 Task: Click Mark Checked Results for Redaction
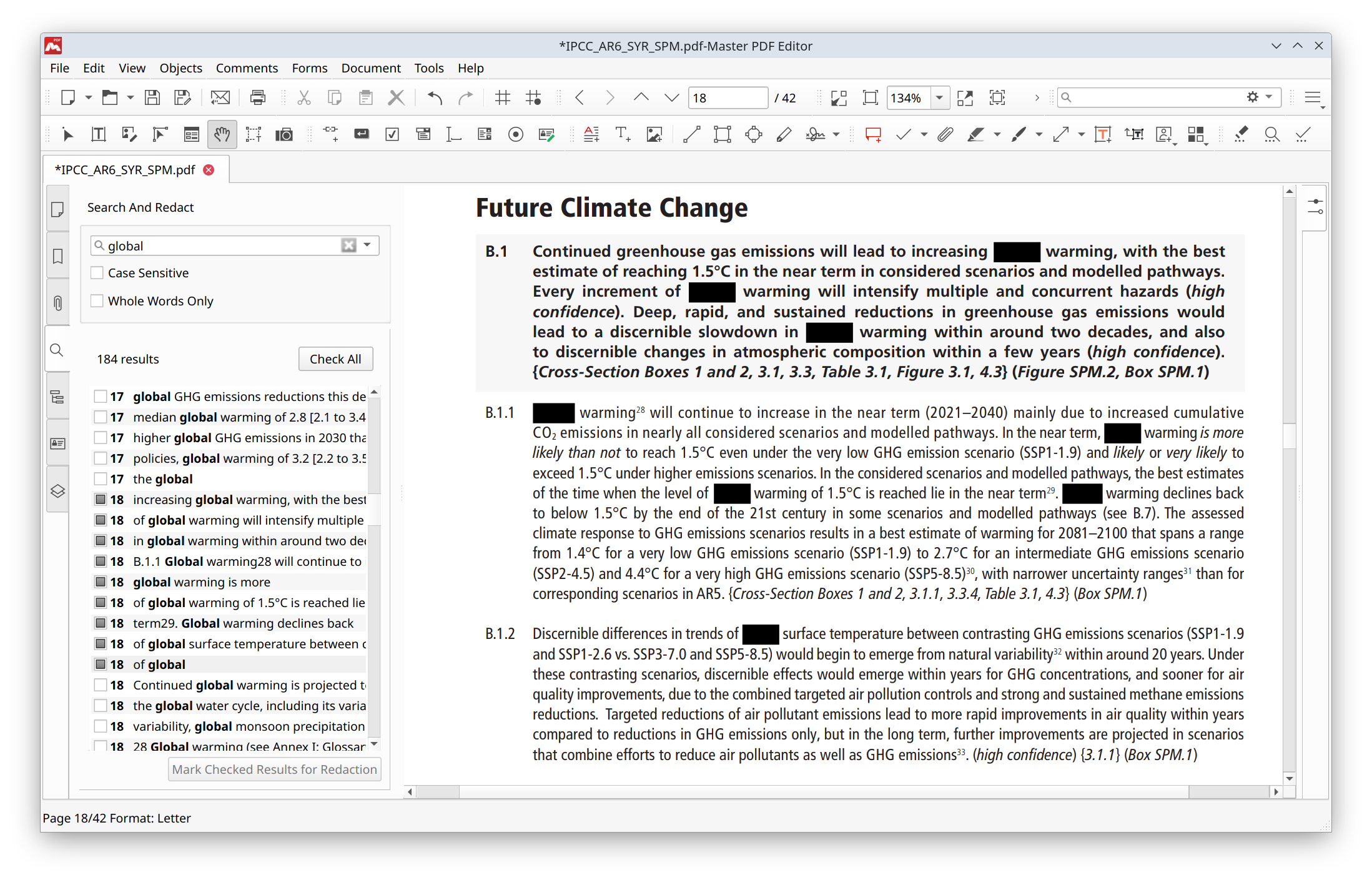click(274, 769)
